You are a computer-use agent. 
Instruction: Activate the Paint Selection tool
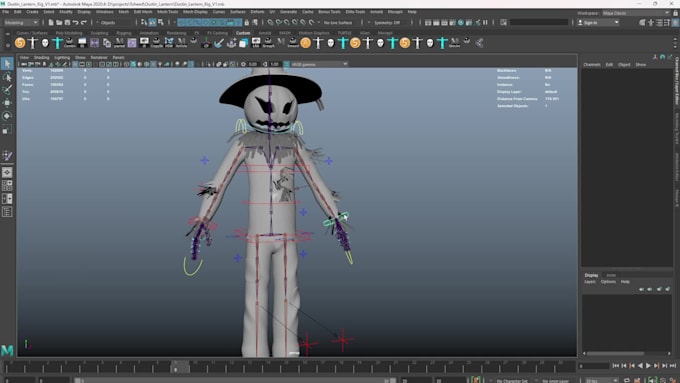tap(7, 90)
